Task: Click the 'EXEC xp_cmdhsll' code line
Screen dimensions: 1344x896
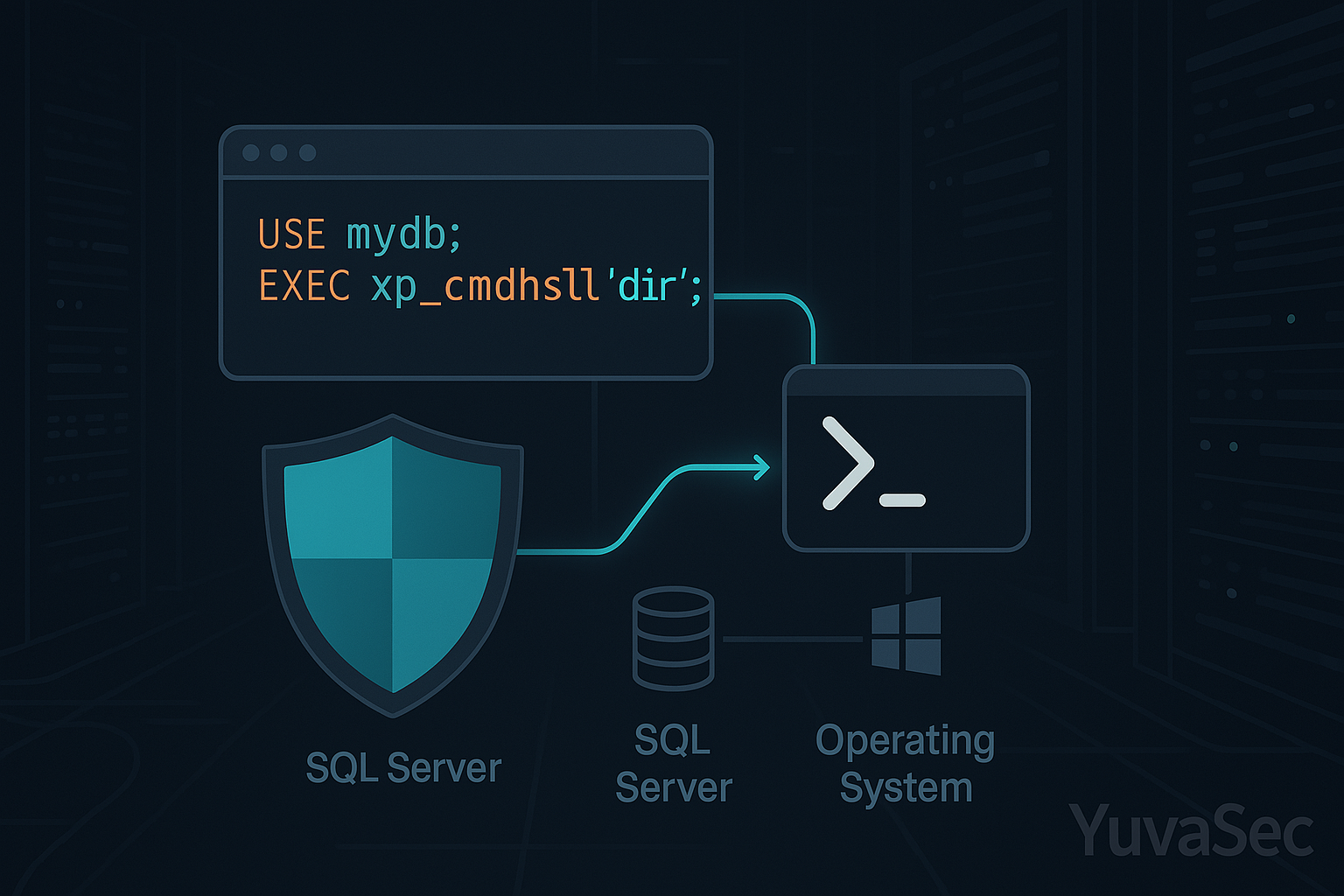Action: (479, 286)
